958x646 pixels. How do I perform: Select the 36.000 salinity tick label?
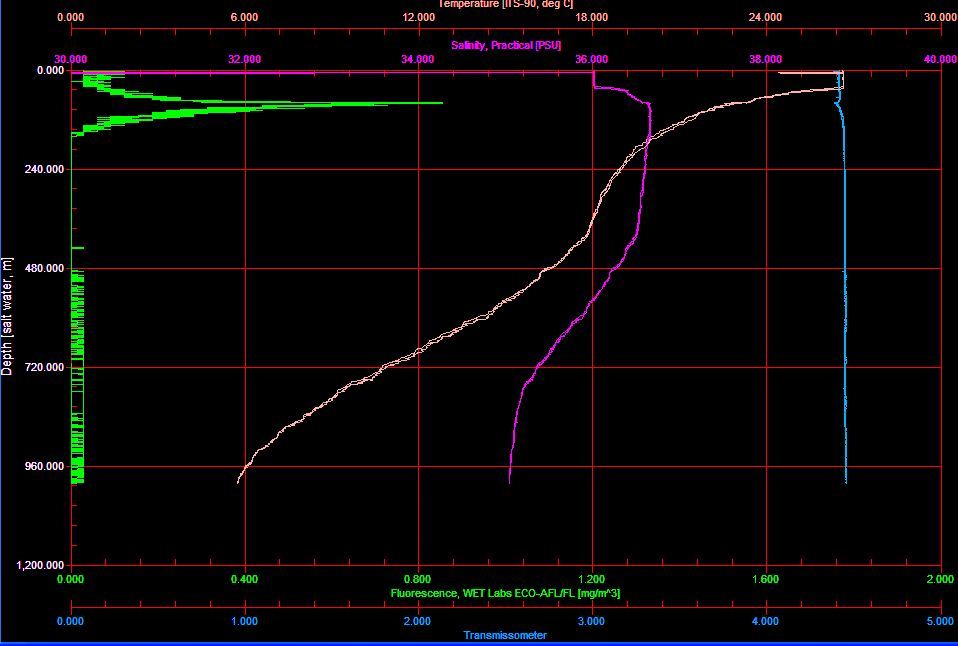point(592,59)
